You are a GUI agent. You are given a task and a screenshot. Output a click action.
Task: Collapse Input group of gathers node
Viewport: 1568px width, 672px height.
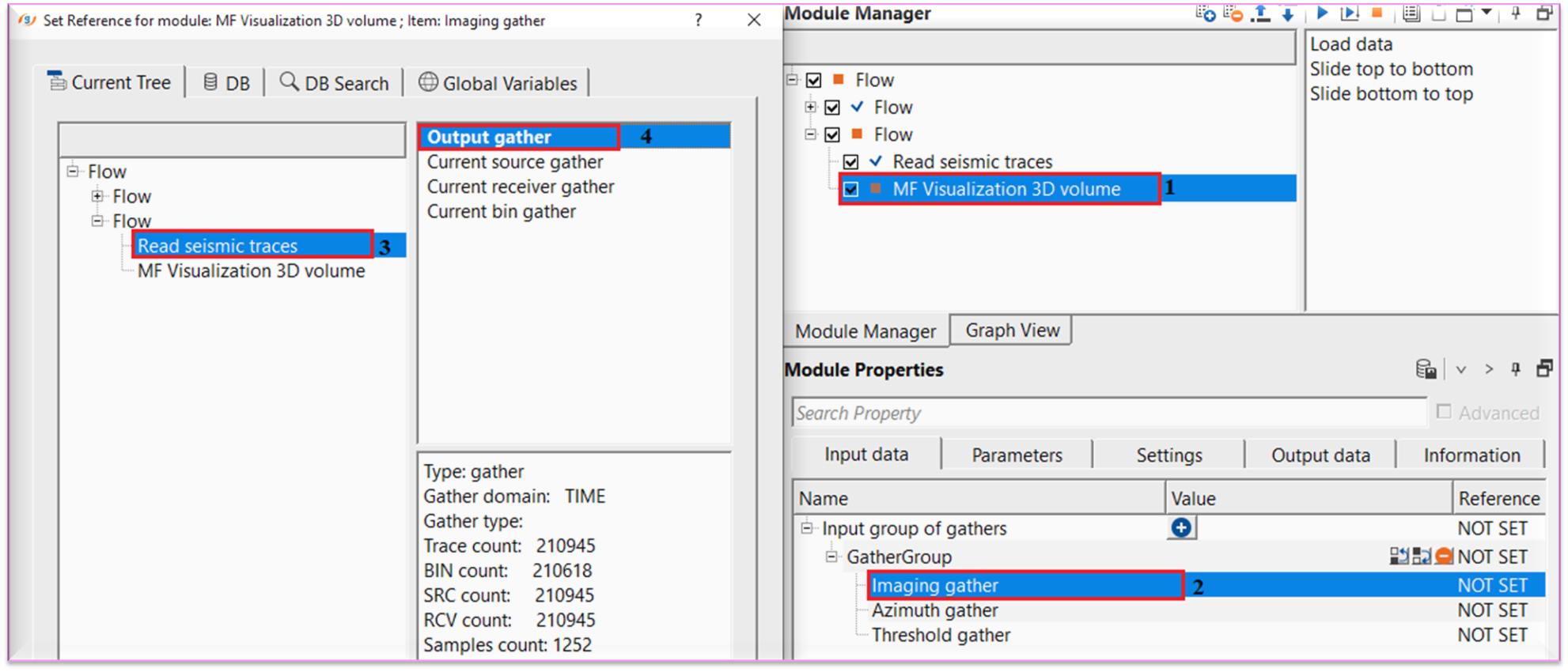pyautogui.click(x=806, y=528)
